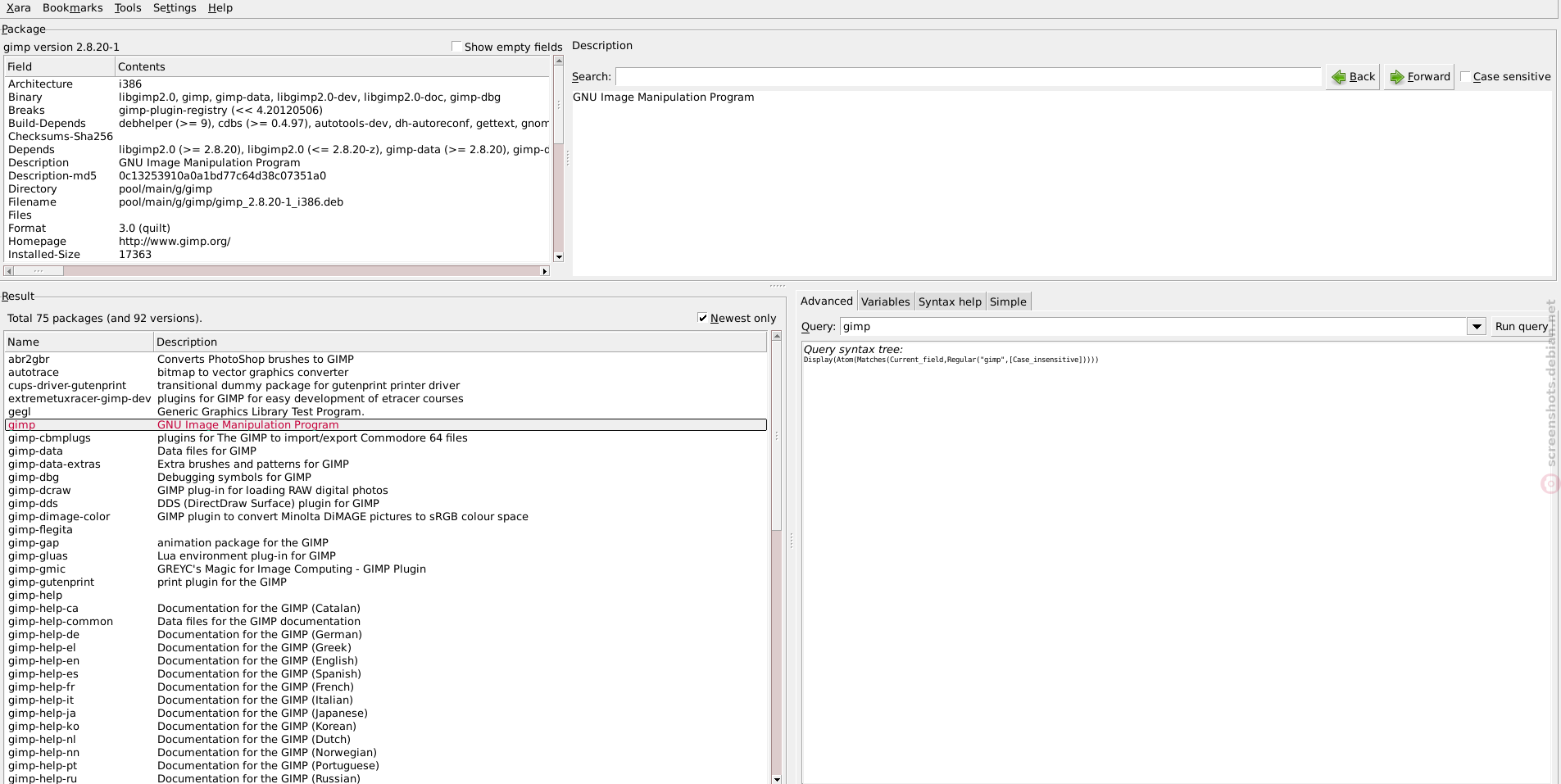This screenshot has width=1561, height=784.
Task: Select the highlighted gimp package row
Action: (386, 425)
